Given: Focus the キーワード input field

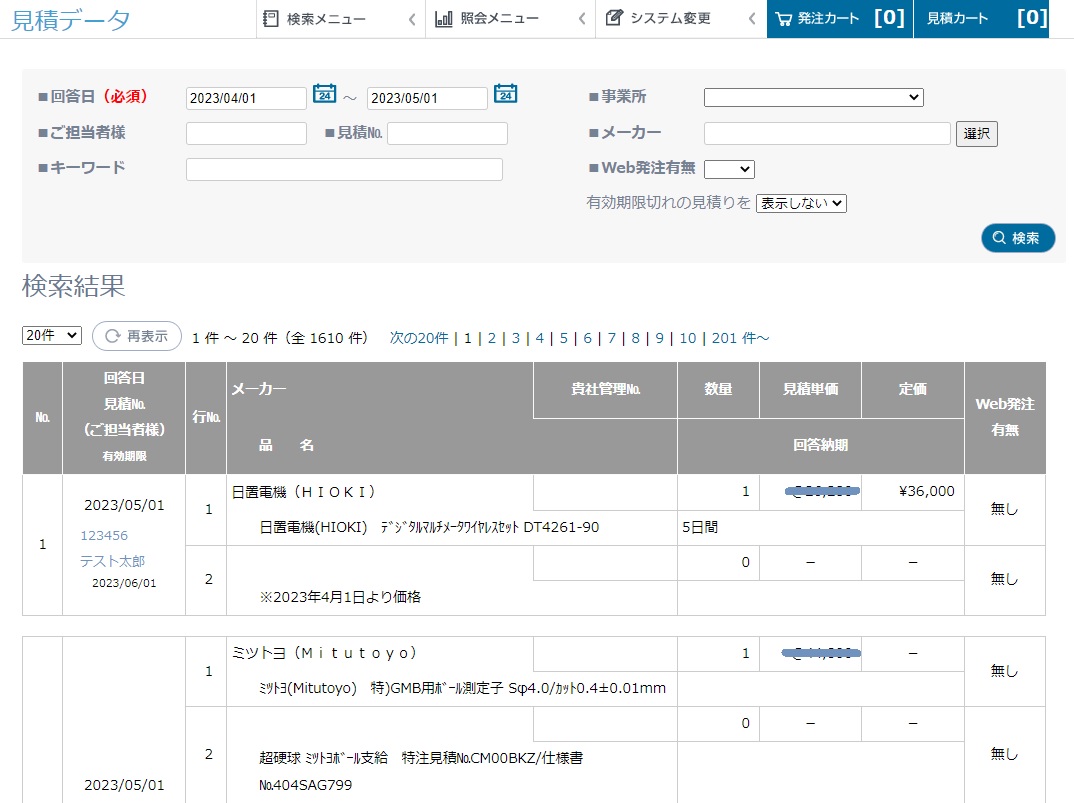Looking at the screenshot, I should tap(345, 169).
